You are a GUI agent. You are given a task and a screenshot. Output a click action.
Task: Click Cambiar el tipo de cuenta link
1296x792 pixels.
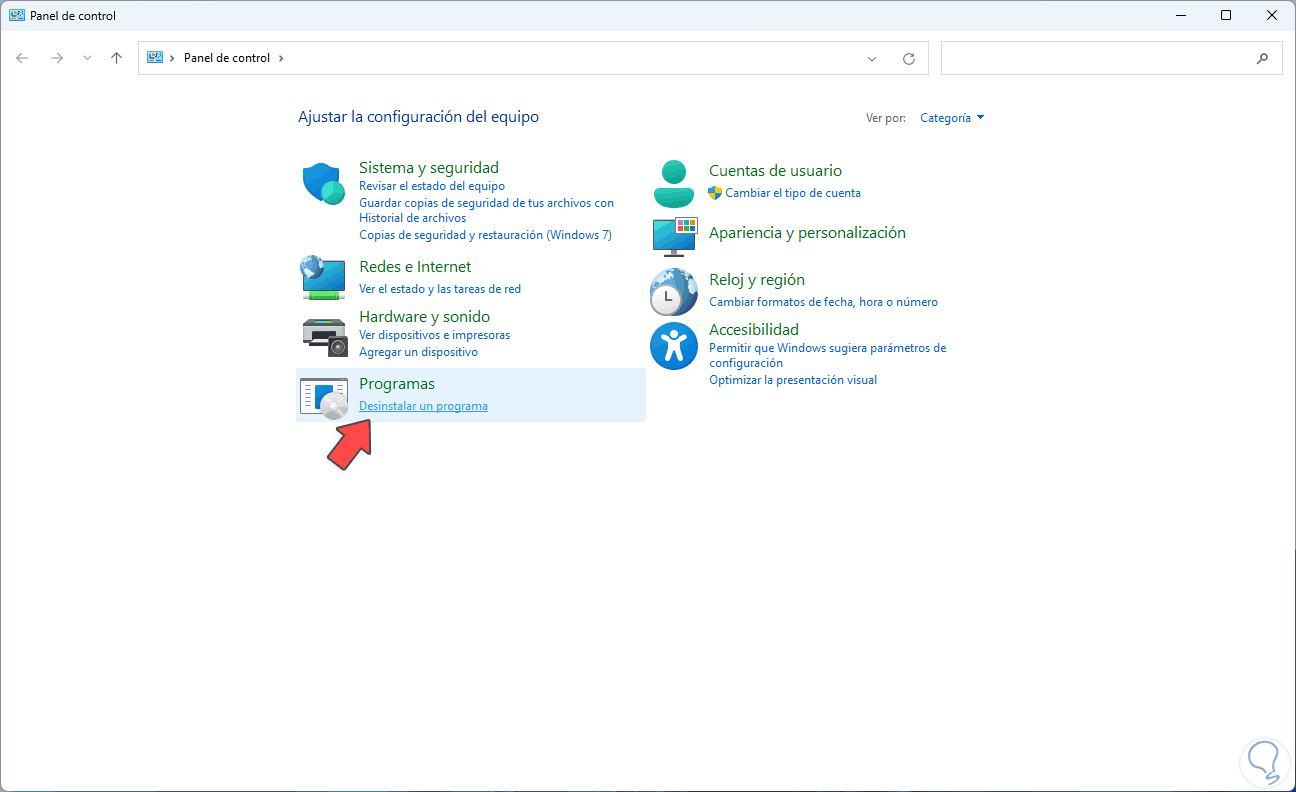click(793, 193)
